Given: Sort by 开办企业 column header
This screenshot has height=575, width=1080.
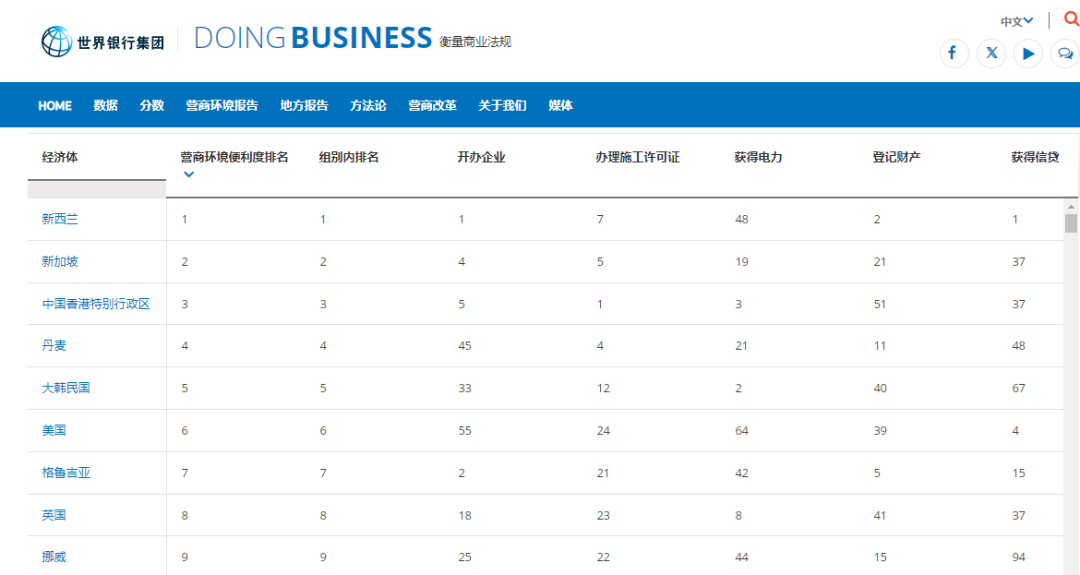Looking at the screenshot, I should (x=481, y=157).
